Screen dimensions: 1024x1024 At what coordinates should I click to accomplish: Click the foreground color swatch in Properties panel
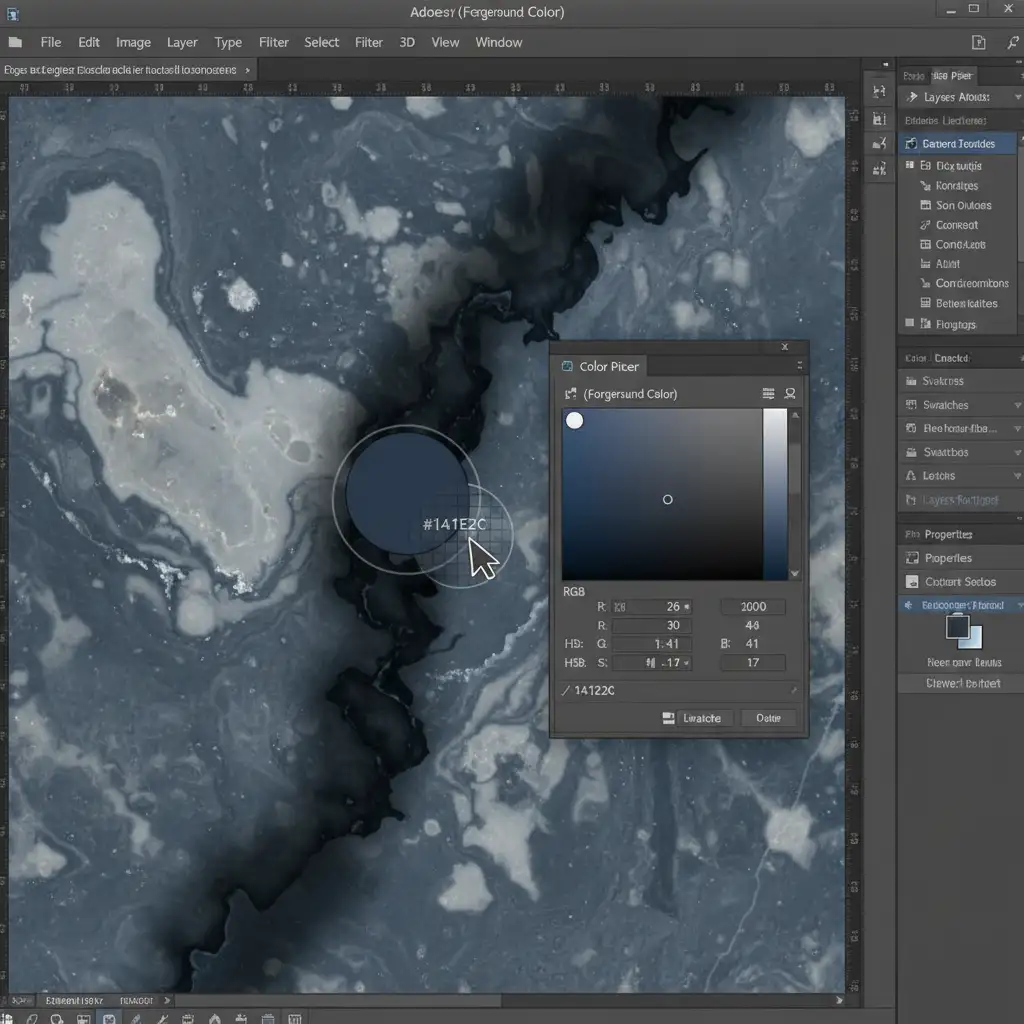[958, 627]
